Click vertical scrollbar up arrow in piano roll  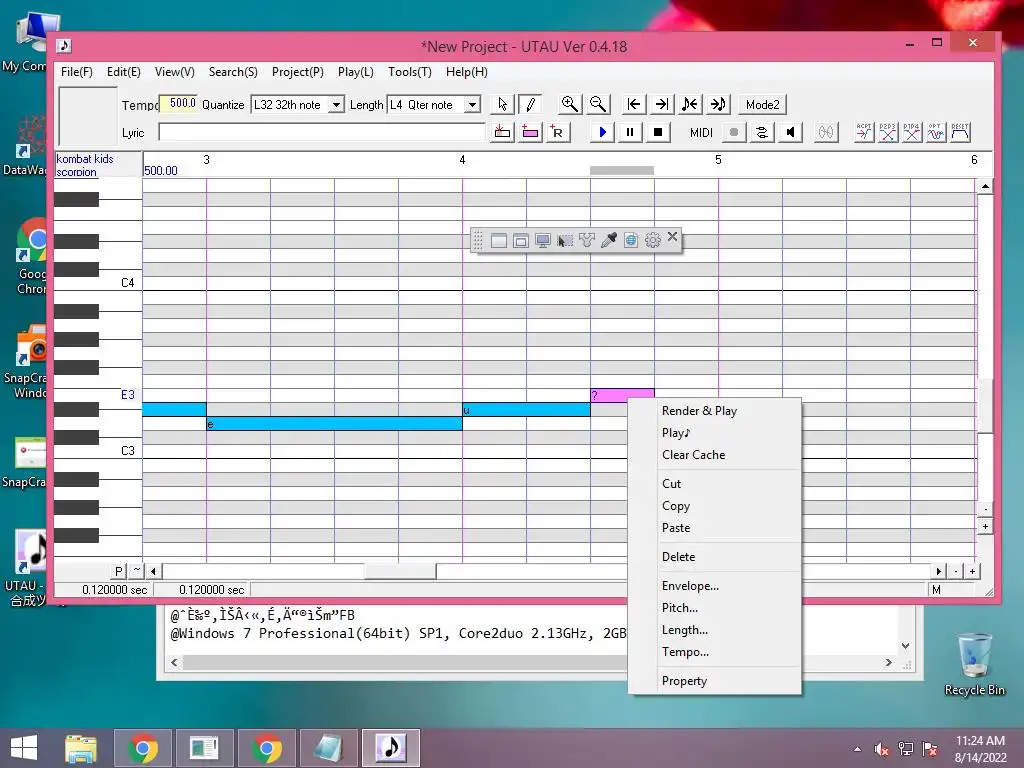click(985, 187)
